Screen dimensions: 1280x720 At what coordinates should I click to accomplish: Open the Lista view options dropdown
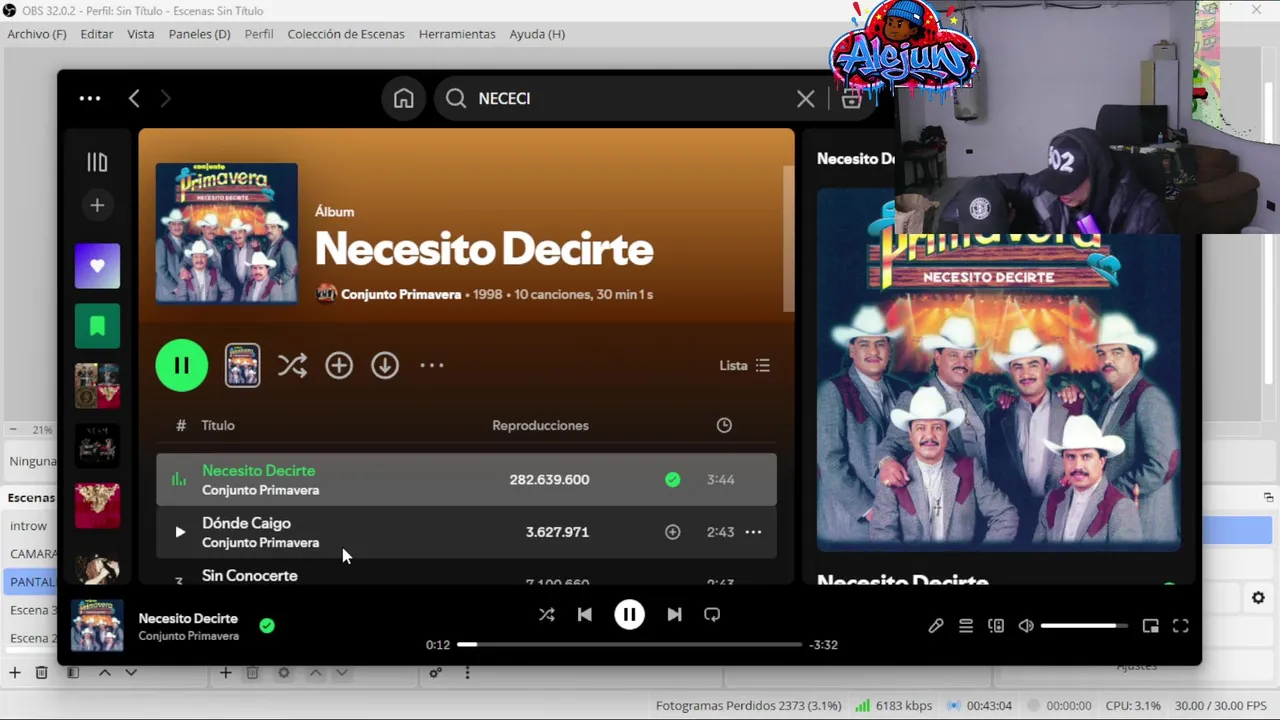tap(745, 365)
